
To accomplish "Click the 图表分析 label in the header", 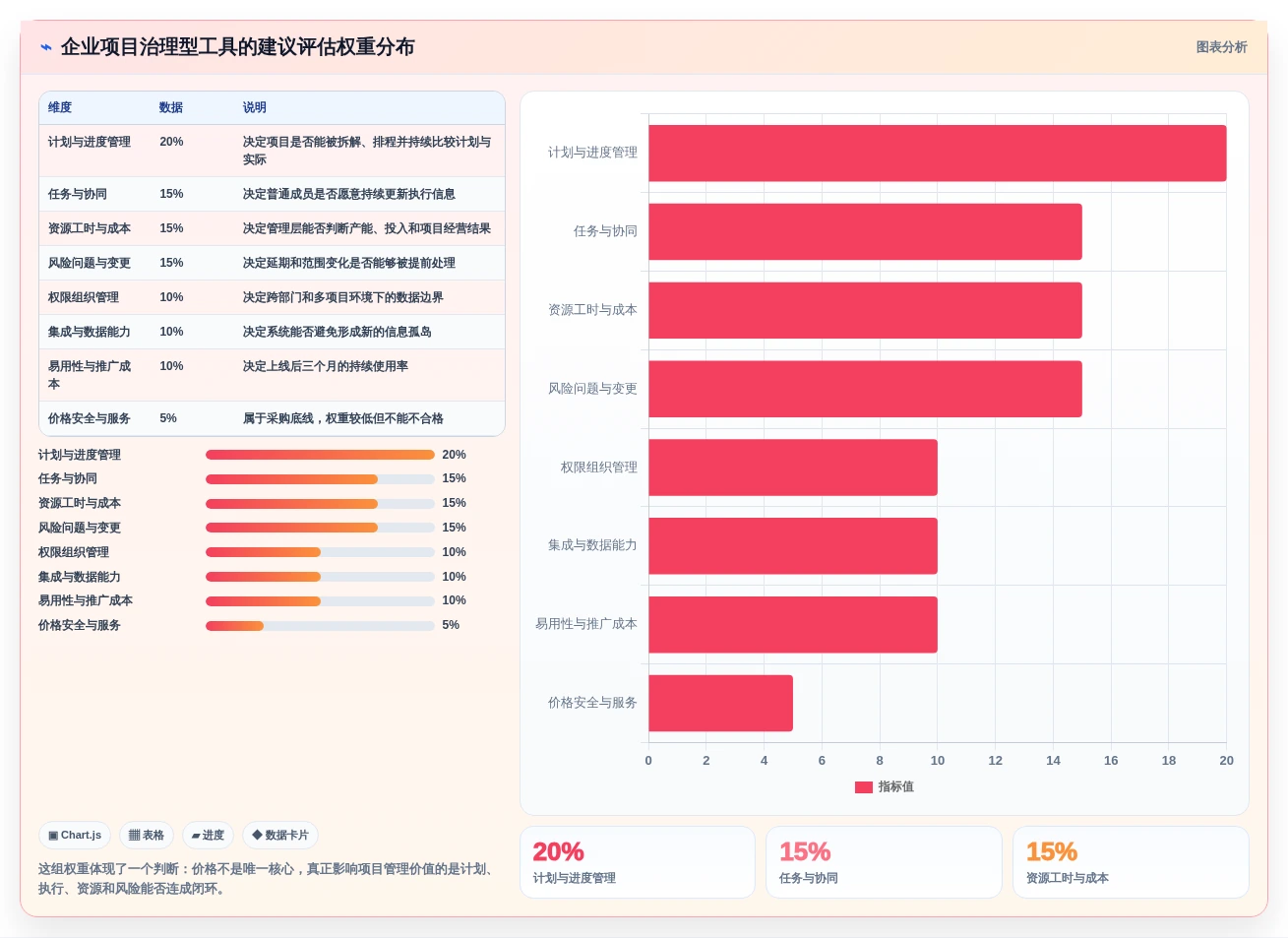I will [1221, 47].
